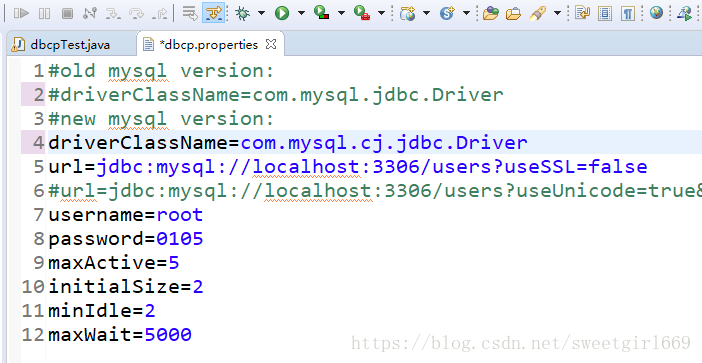Viewport: 702px width, 363px height.
Task: Click commented line '#driverClassName=com.mysql.jdbc.Driver'
Action: click(276, 95)
